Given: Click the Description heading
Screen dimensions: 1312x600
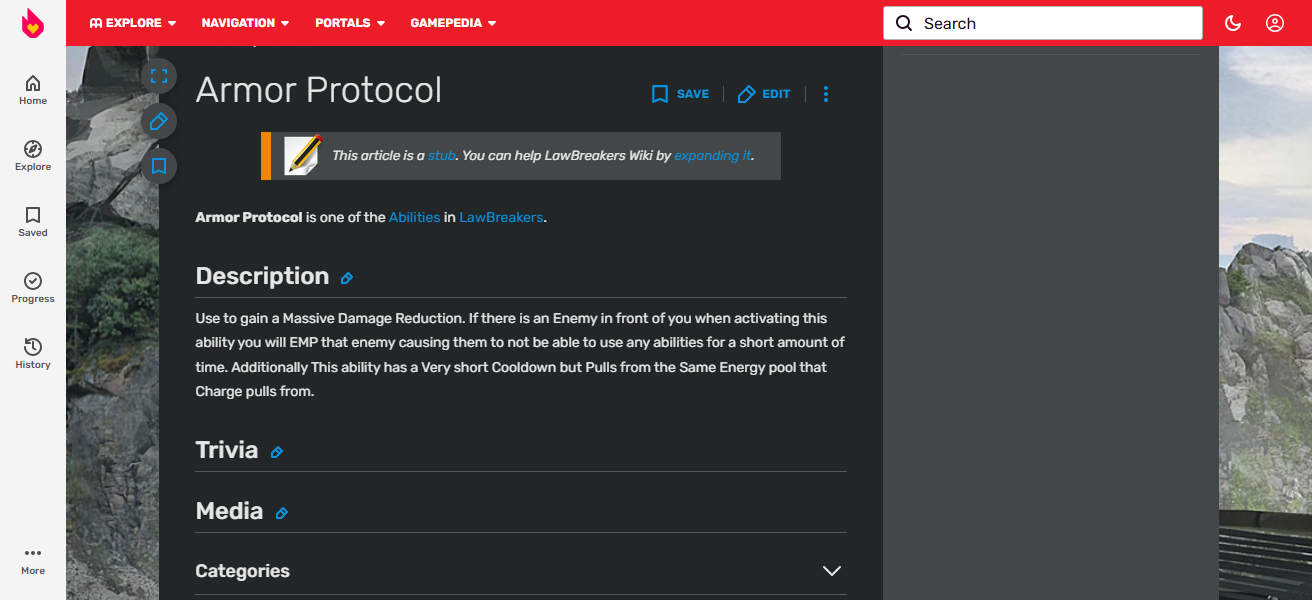Looking at the screenshot, I should [x=262, y=276].
